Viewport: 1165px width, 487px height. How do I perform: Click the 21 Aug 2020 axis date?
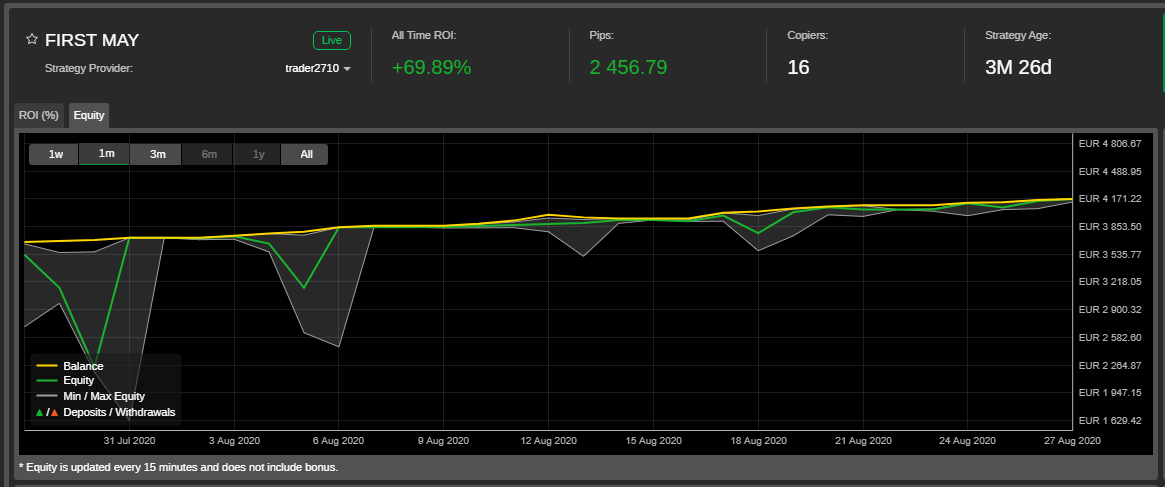[x=863, y=441]
